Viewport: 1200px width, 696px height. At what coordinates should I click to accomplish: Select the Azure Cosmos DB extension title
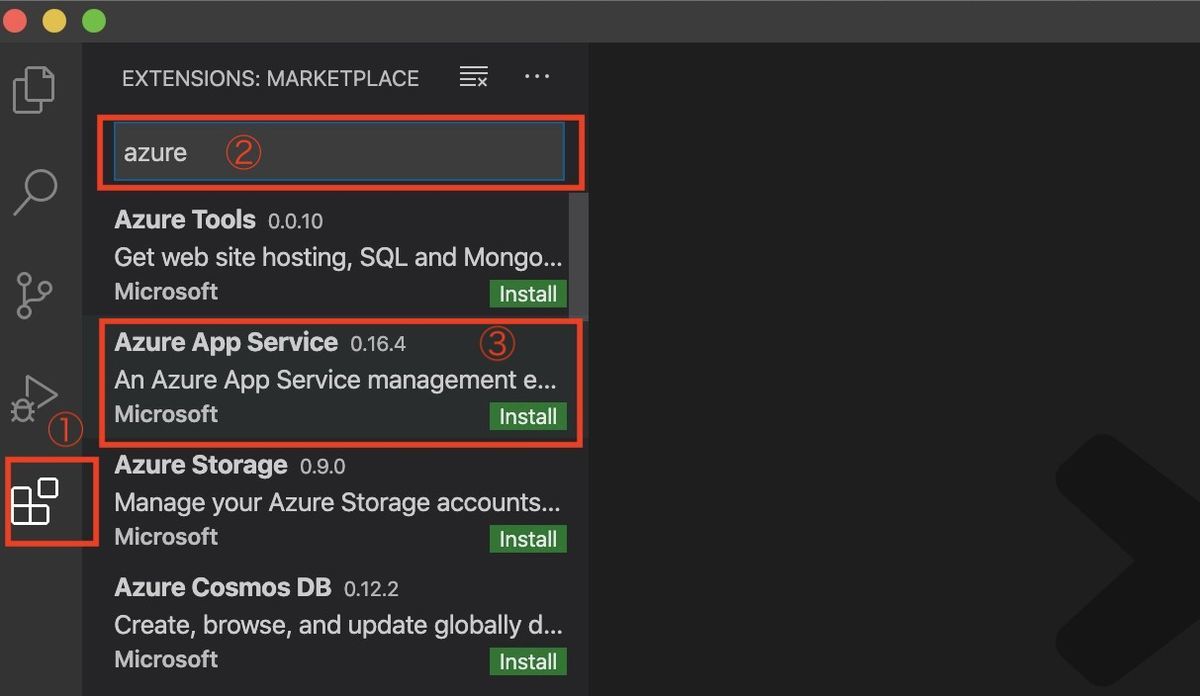[x=223, y=587]
